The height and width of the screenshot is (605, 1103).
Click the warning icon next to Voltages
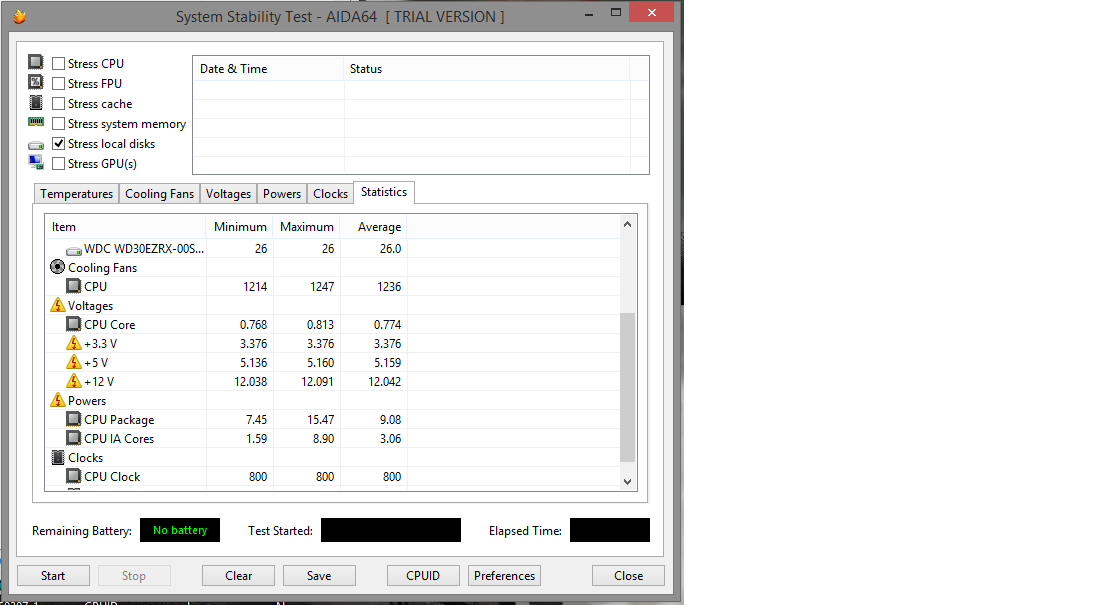point(58,305)
